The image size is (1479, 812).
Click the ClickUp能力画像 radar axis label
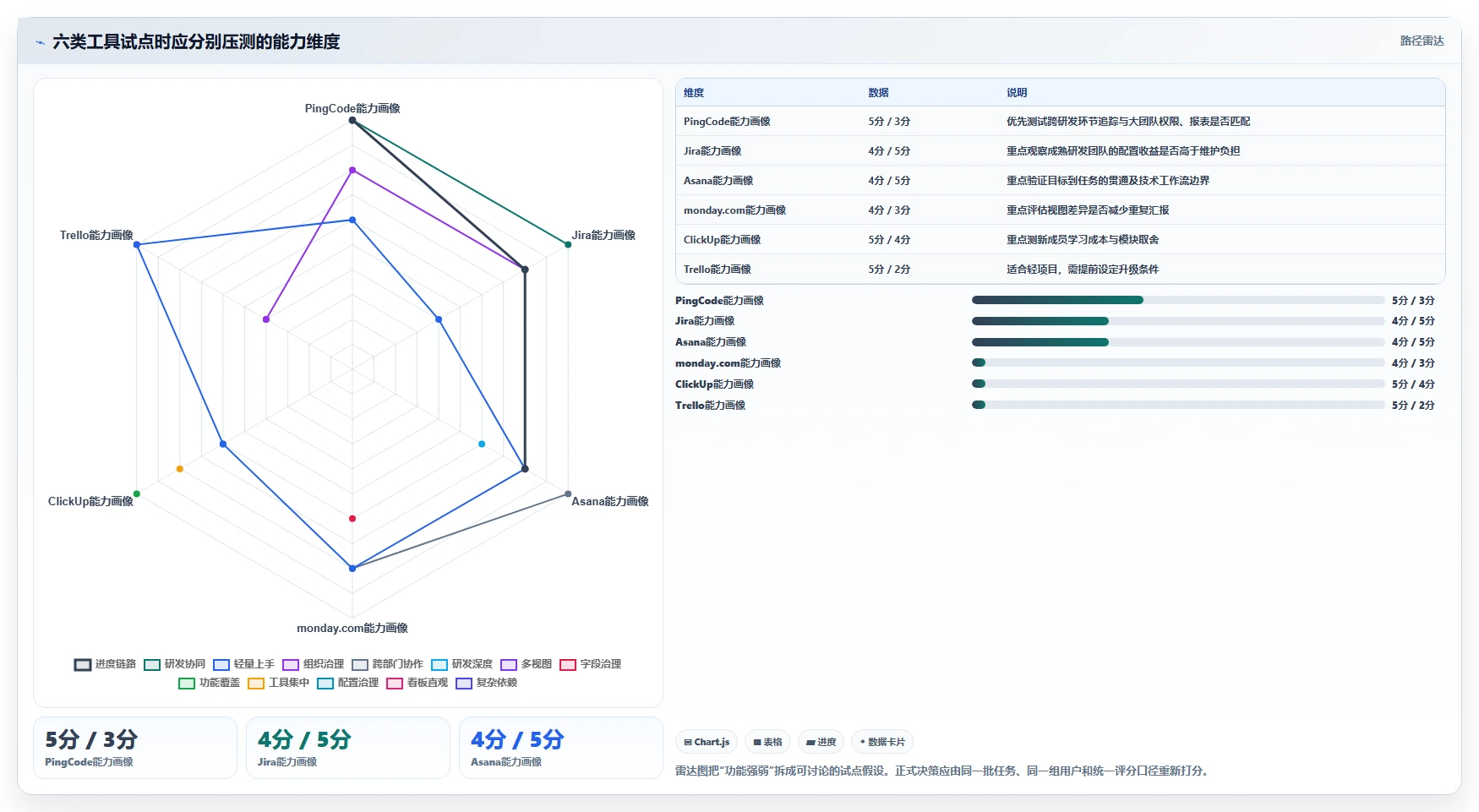click(90, 501)
